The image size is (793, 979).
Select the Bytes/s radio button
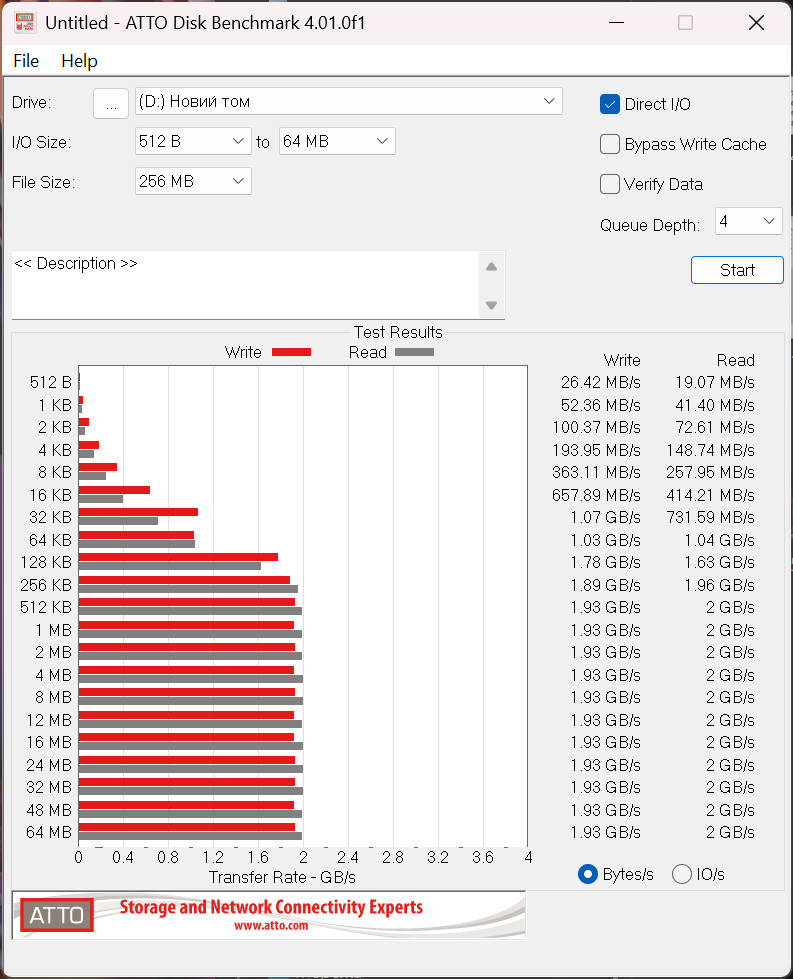point(588,874)
